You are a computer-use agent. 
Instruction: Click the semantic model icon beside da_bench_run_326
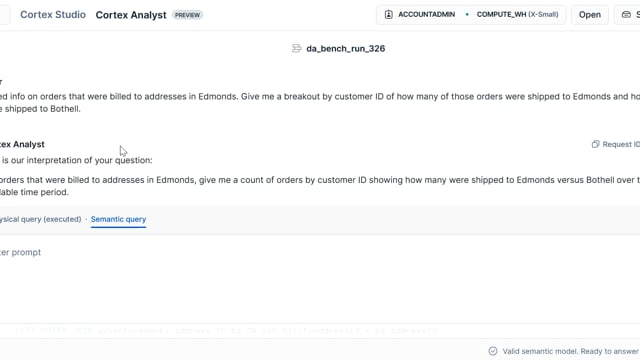tap(296, 49)
